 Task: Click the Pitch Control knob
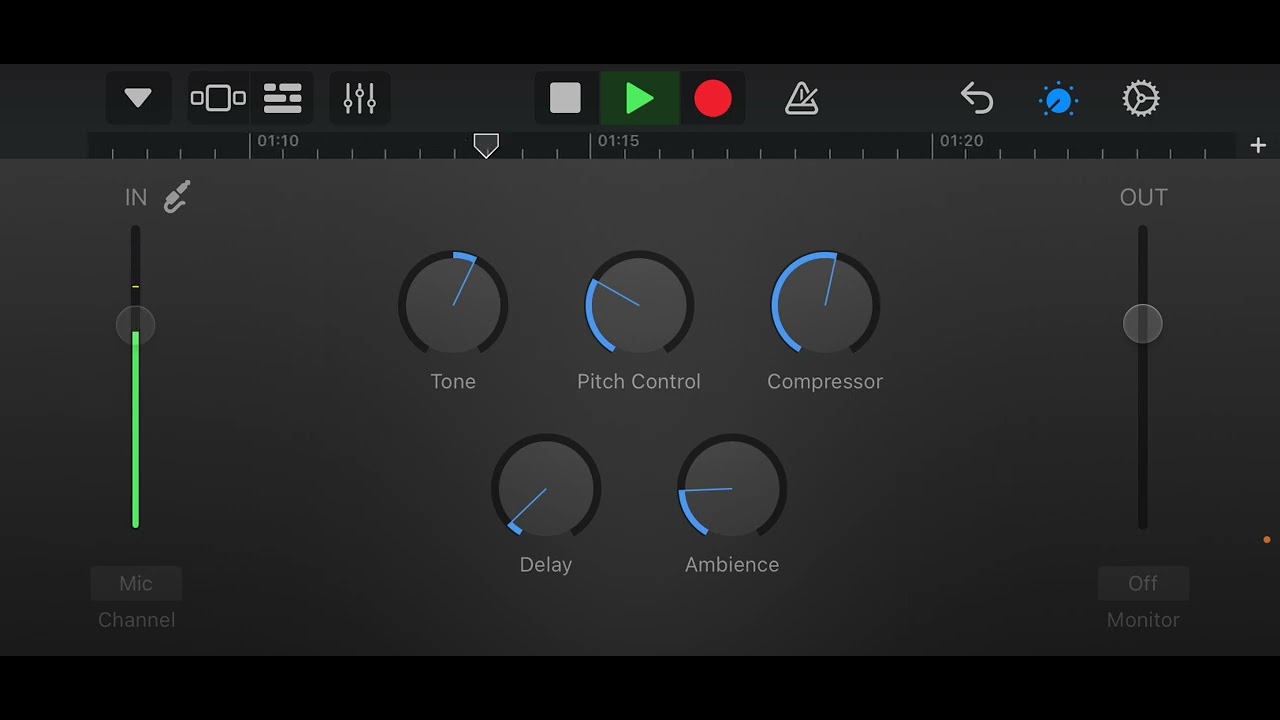tap(639, 305)
